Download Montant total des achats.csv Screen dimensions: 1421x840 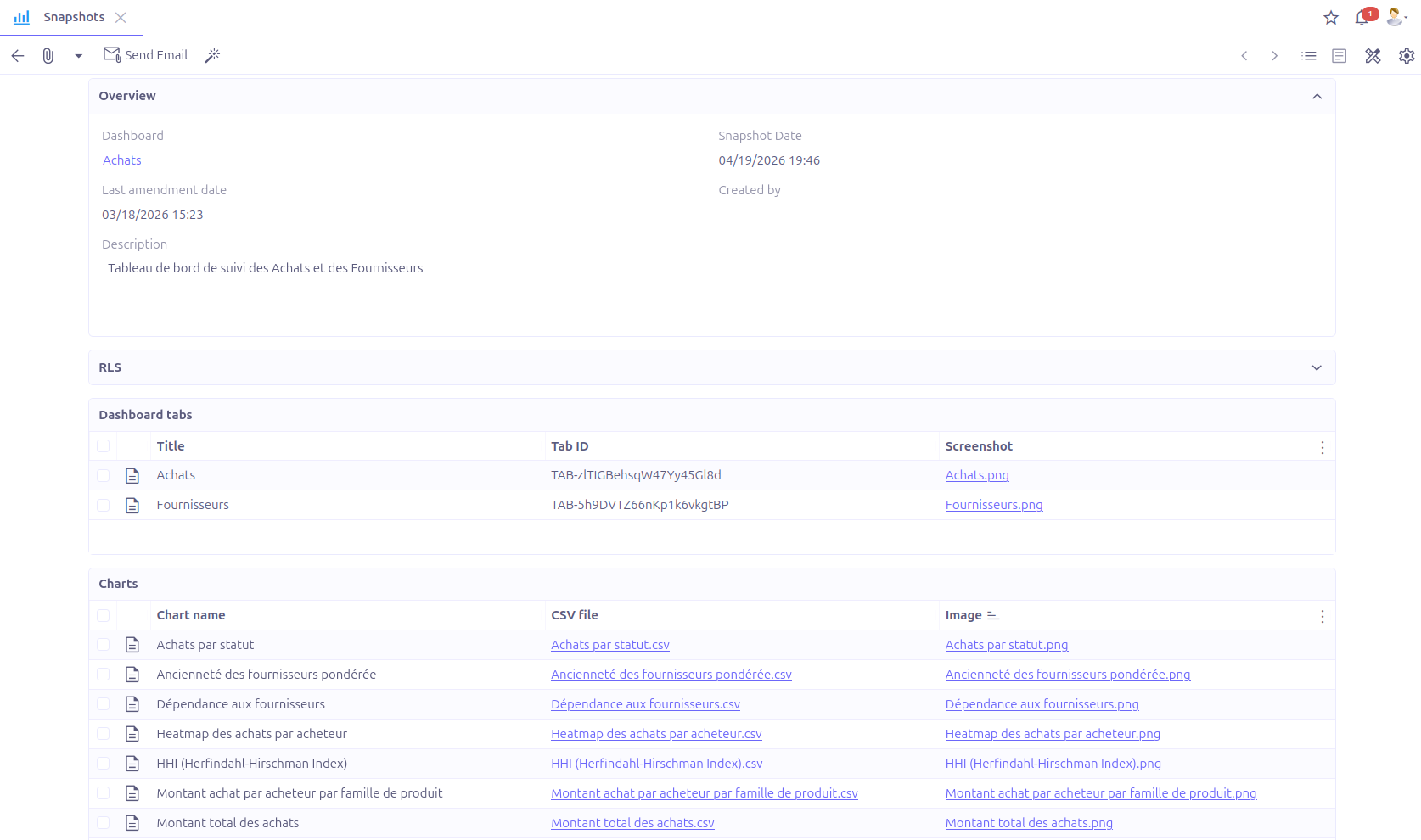point(632,823)
